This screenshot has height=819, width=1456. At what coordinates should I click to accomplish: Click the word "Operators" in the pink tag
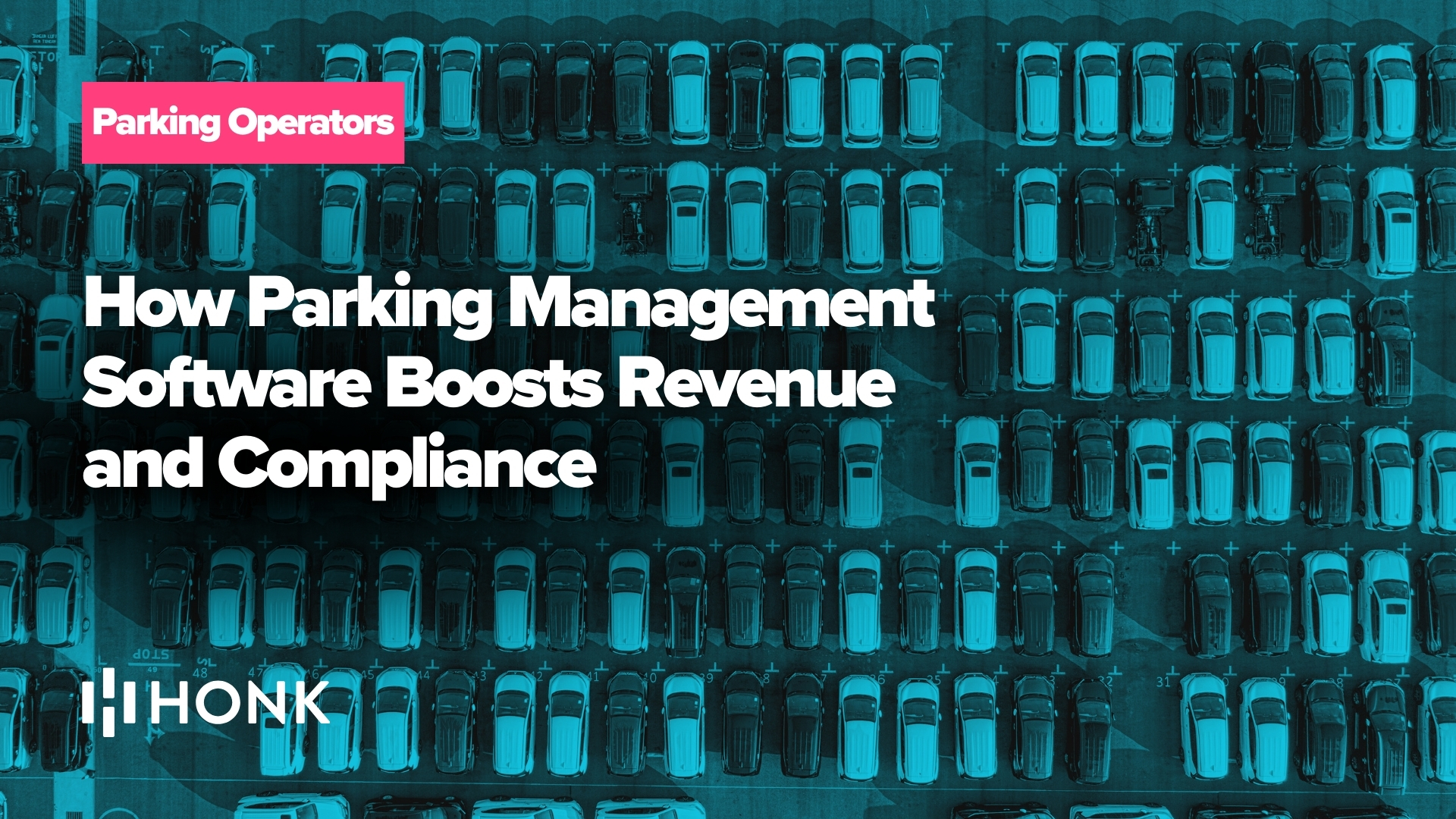[x=311, y=123]
